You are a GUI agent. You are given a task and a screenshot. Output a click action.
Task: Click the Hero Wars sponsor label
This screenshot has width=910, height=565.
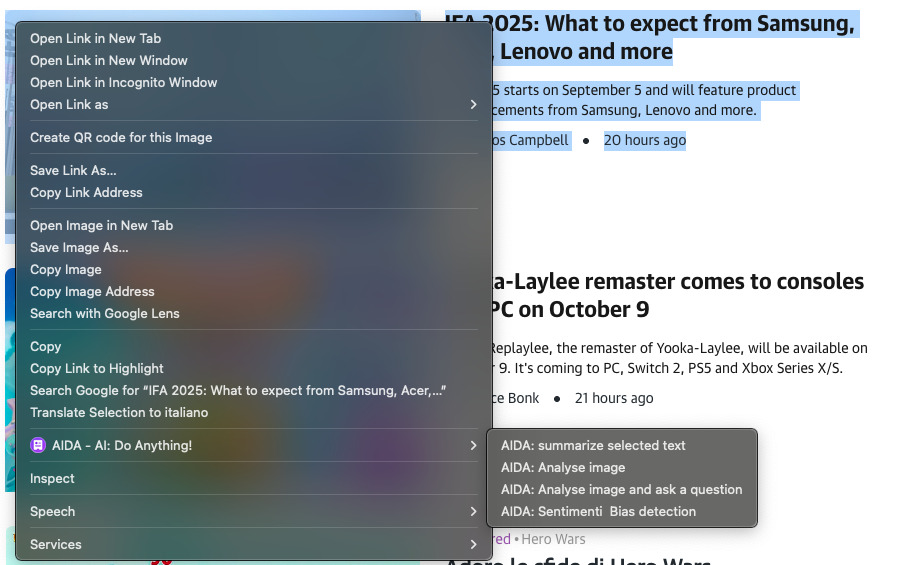point(553,539)
